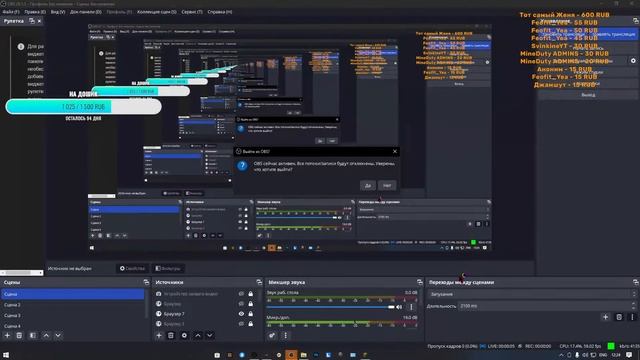Click the Свойства source properties button

pyautogui.click(x=132, y=269)
